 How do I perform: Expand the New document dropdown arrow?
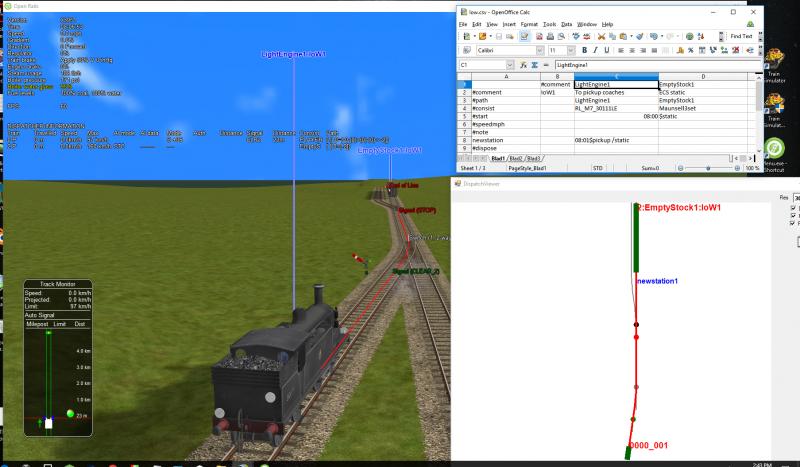click(x=474, y=36)
